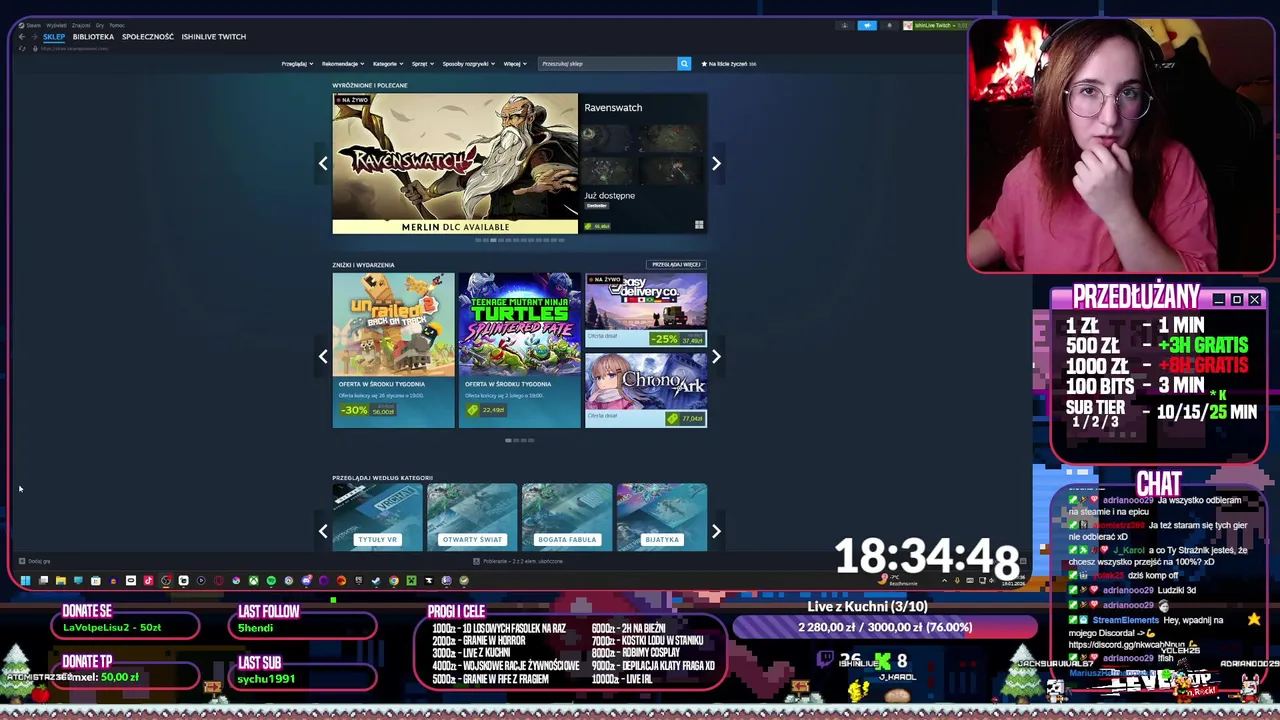Image resolution: width=1280 pixels, height=720 pixels.
Task: Switch to the BIBLIOTEKA tab
Action: [x=93, y=37]
